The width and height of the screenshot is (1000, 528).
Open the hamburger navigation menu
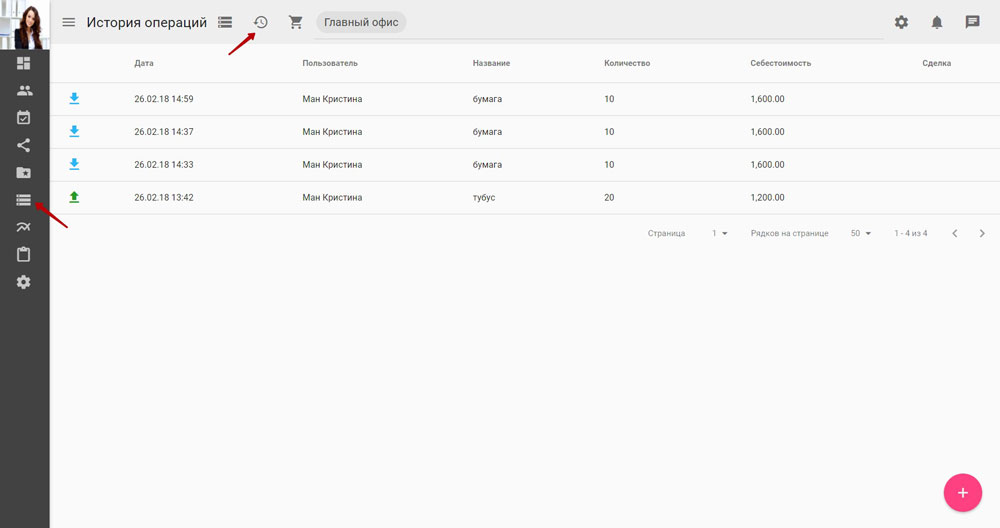(68, 22)
